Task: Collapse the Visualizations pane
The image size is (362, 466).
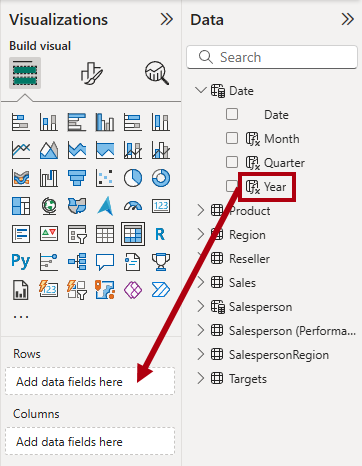Action: pos(166,19)
